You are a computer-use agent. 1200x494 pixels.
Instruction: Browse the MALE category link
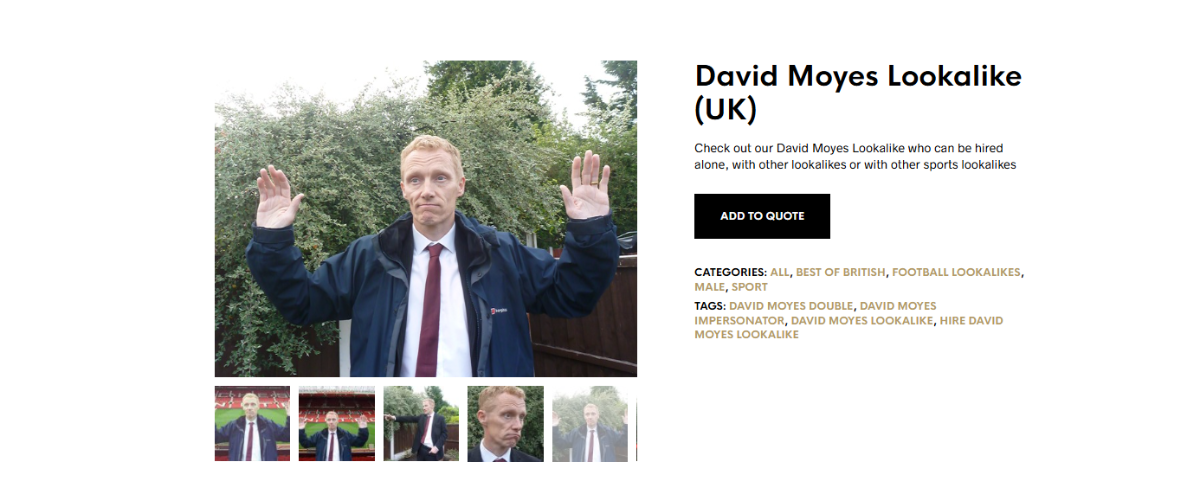pyautogui.click(x=709, y=287)
